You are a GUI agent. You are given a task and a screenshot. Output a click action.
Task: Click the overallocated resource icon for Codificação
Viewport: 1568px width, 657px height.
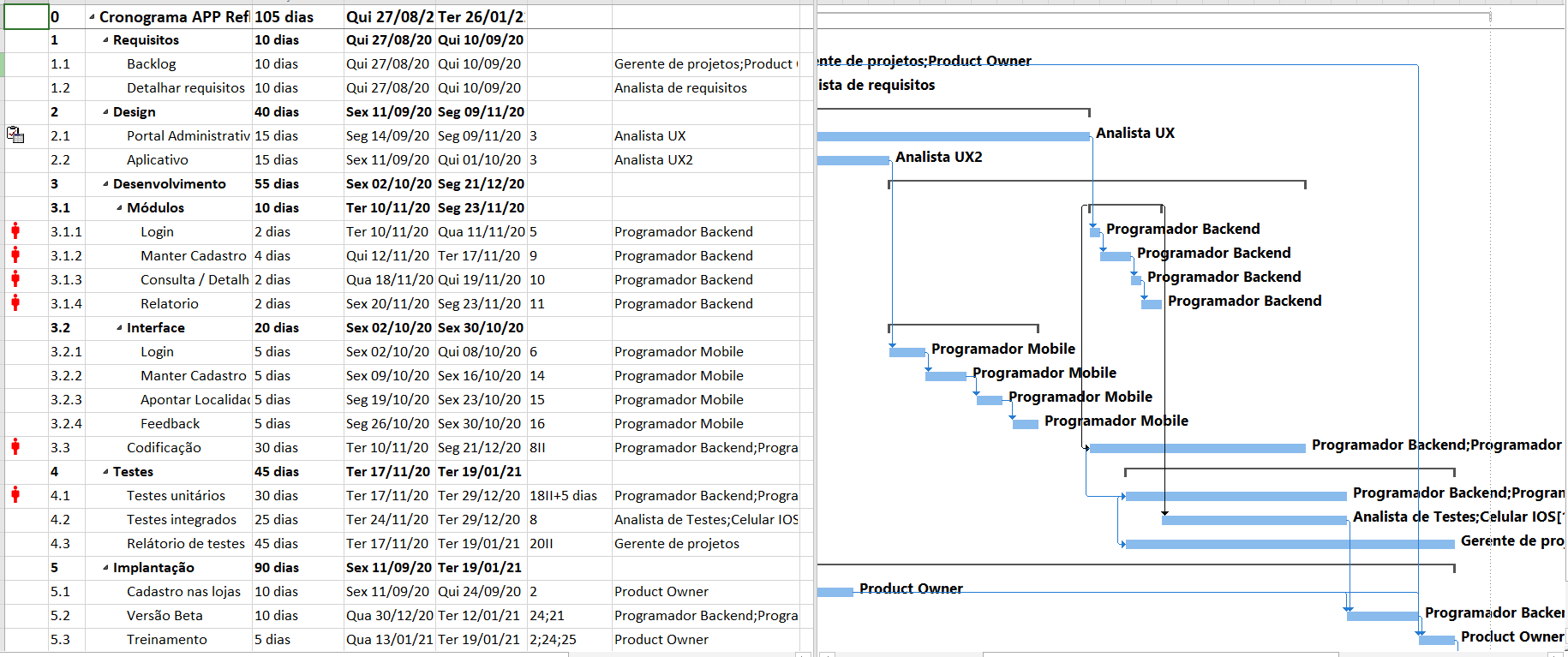(x=15, y=446)
